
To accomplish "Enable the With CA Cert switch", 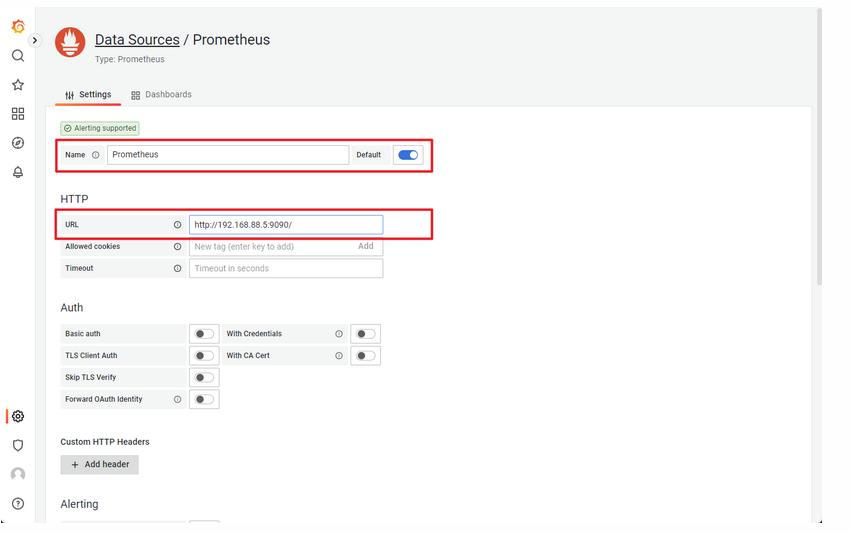I will (x=366, y=356).
